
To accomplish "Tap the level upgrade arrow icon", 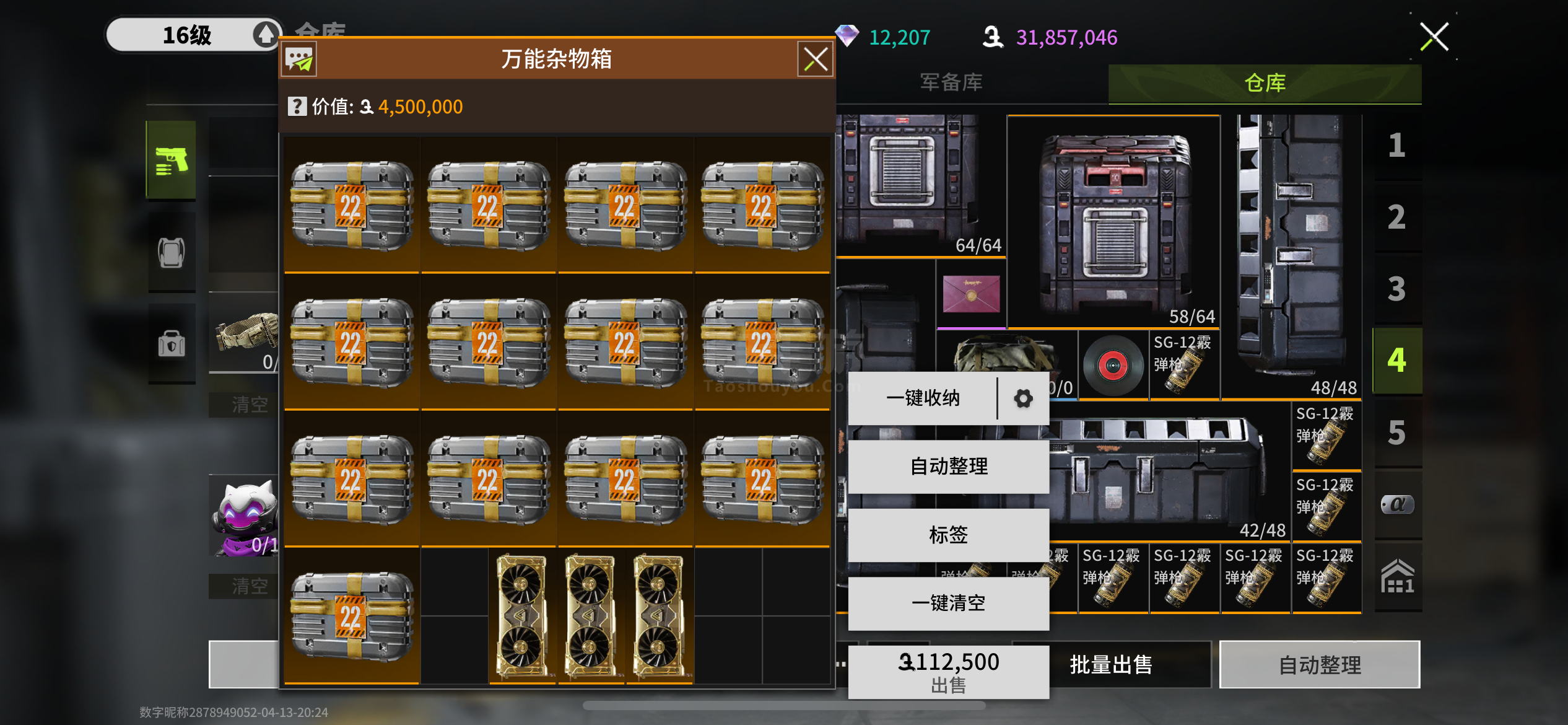I will [x=266, y=34].
